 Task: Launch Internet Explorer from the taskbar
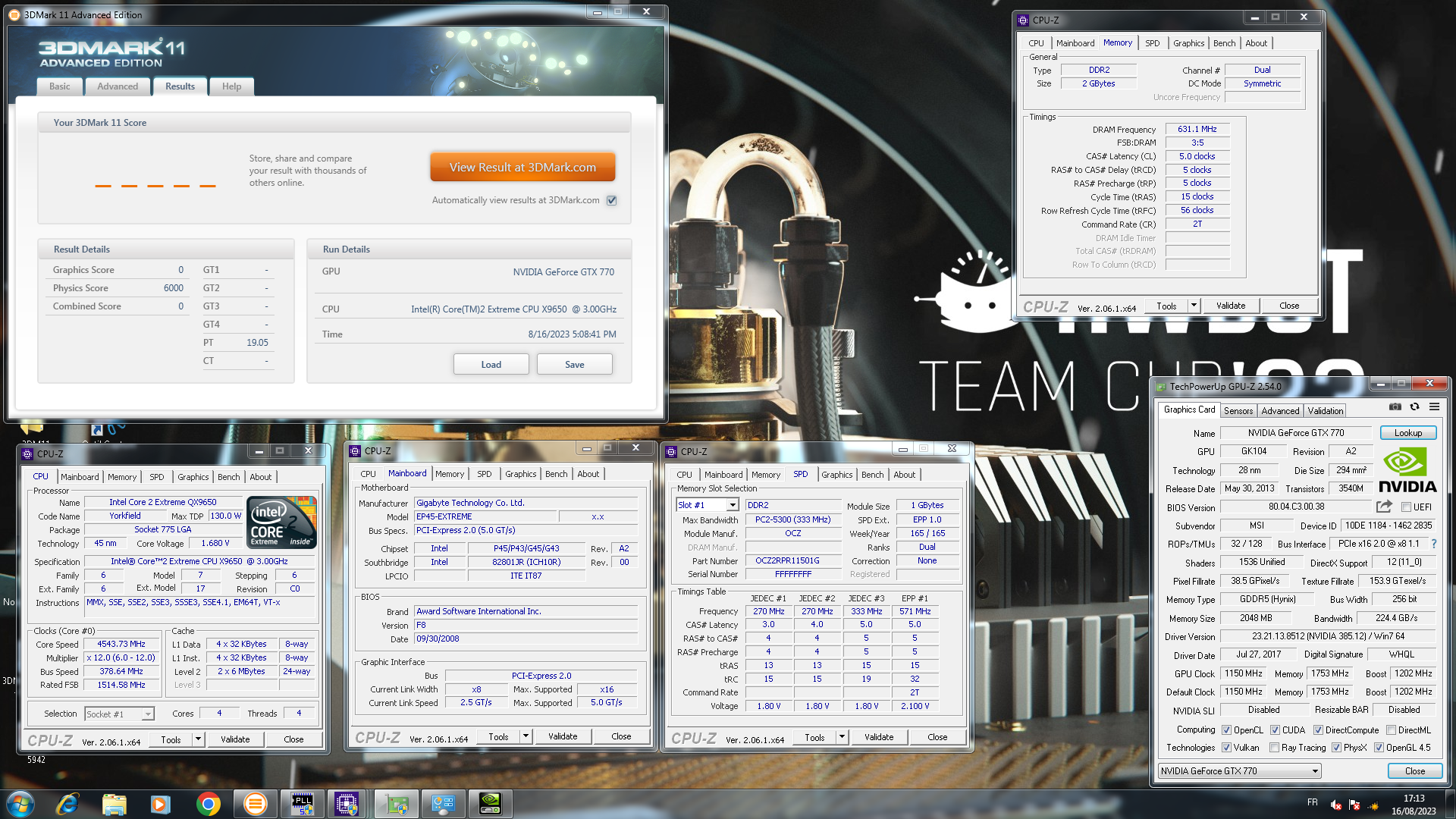tap(67, 804)
